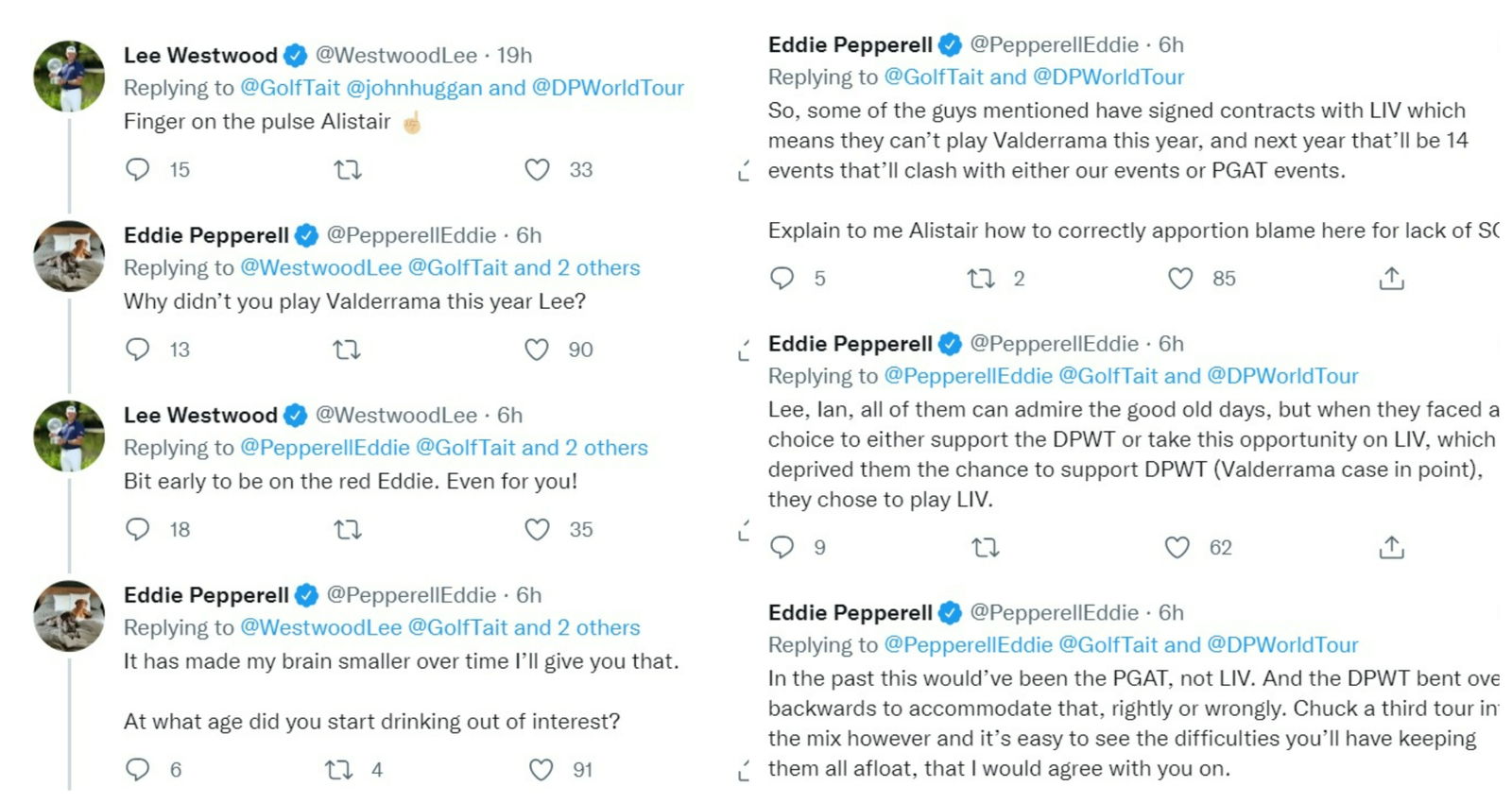Like the "Bit early to be on the red" tweet
Image resolution: width=1512 pixels, height=803 pixels.
[x=537, y=530]
